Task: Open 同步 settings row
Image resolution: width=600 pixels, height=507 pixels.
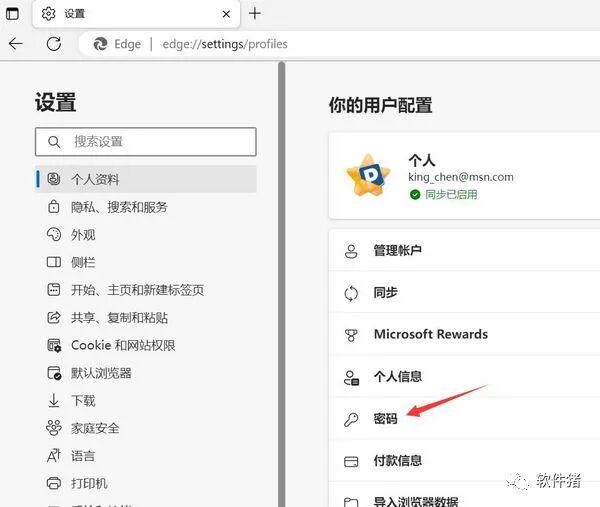Action: tap(464, 292)
